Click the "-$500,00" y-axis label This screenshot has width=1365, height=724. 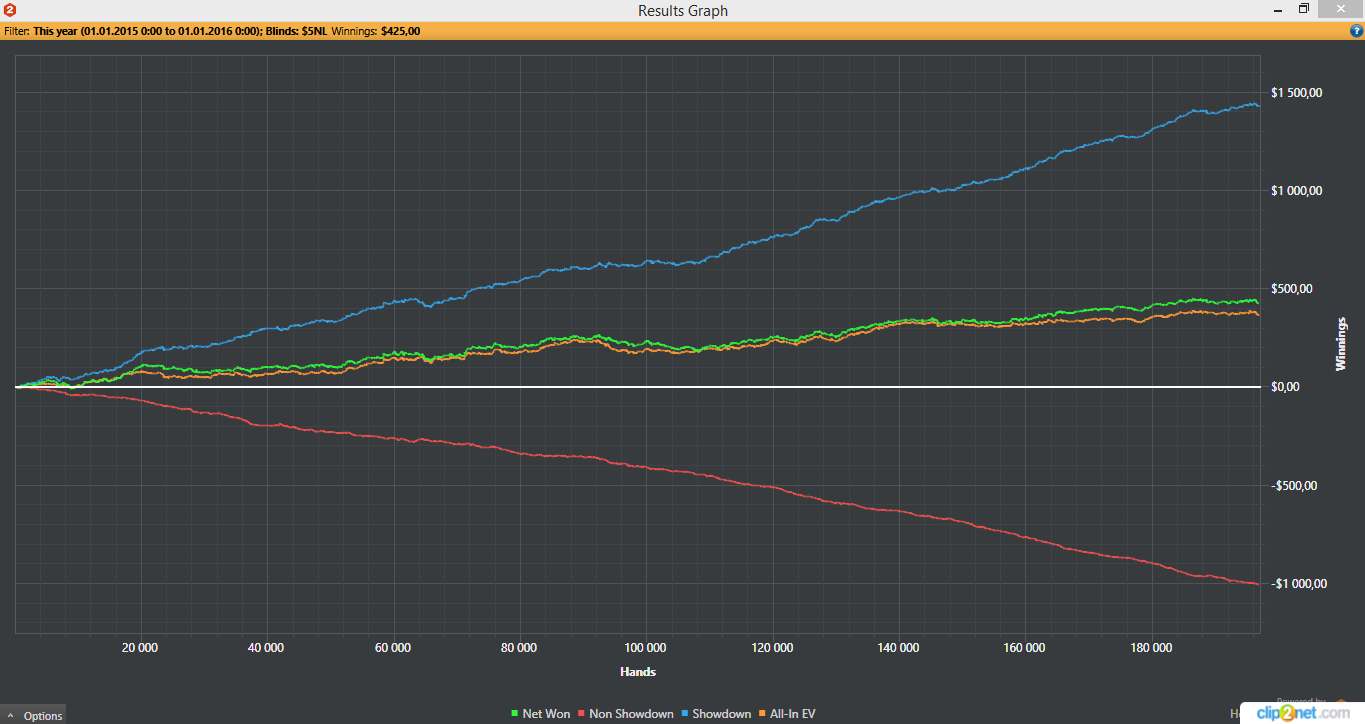point(1293,486)
